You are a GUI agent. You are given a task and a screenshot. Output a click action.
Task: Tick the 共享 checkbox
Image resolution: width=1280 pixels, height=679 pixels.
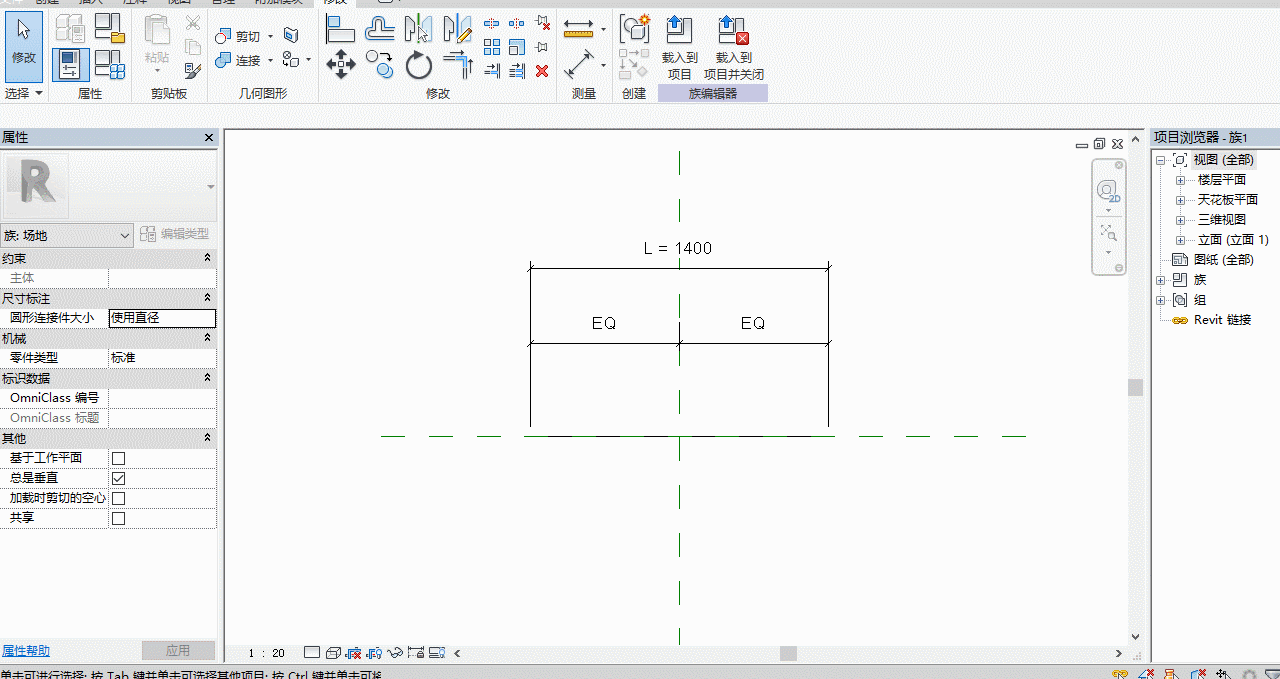click(118, 518)
